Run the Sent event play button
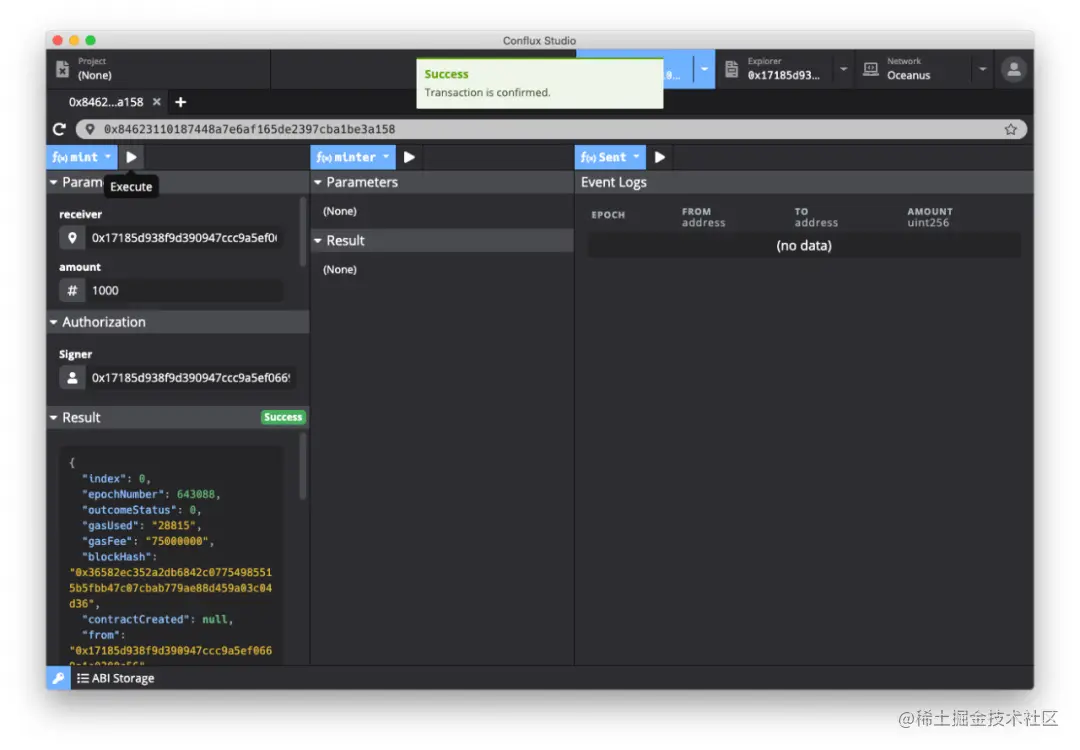Image resolution: width=1080 pixels, height=750 pixels. (x=659, y=157)
